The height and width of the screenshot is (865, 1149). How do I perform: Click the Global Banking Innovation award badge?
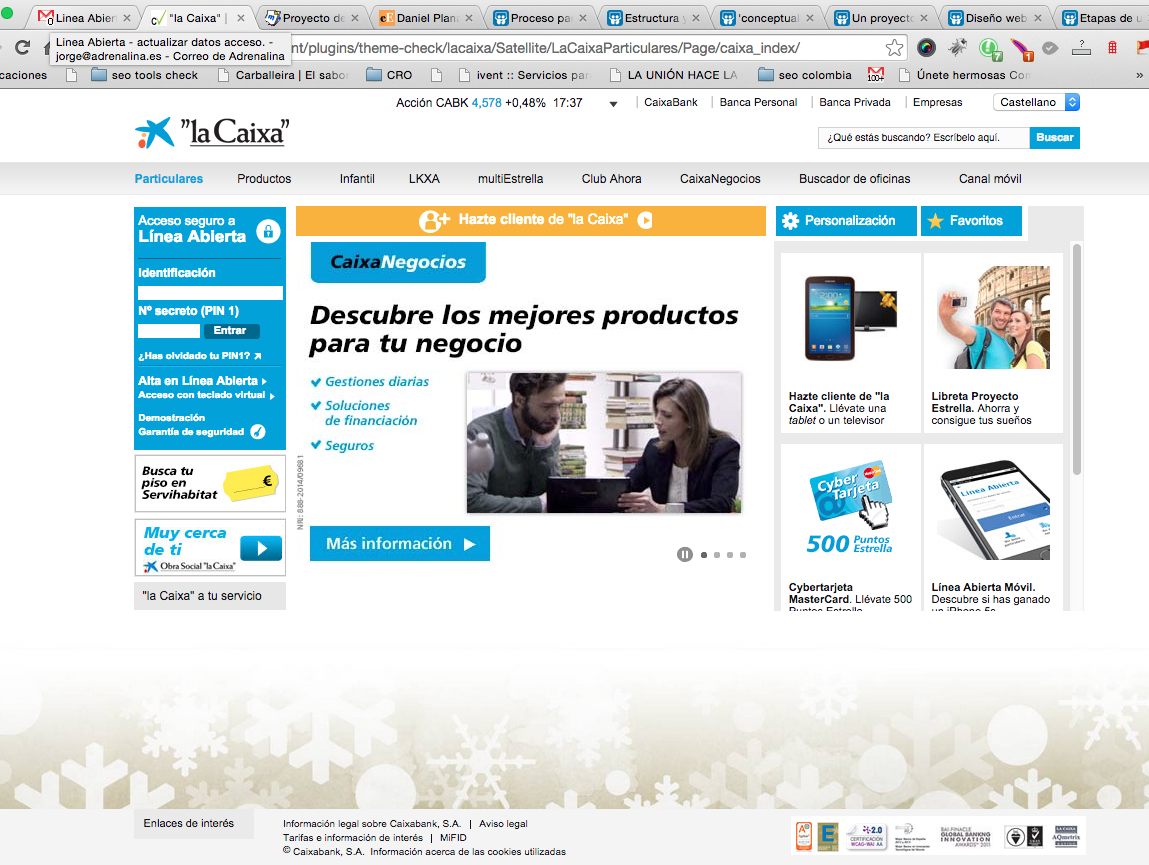(965, 836)
